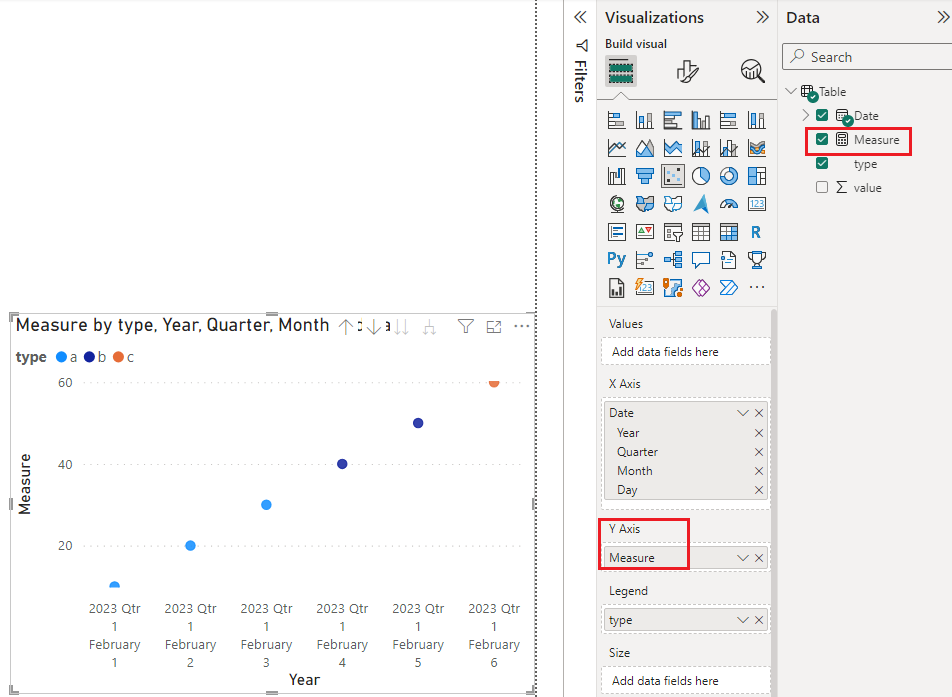
Task: Click the legend item c swatch
Action: pyautogui.click(x=118, y=357)
